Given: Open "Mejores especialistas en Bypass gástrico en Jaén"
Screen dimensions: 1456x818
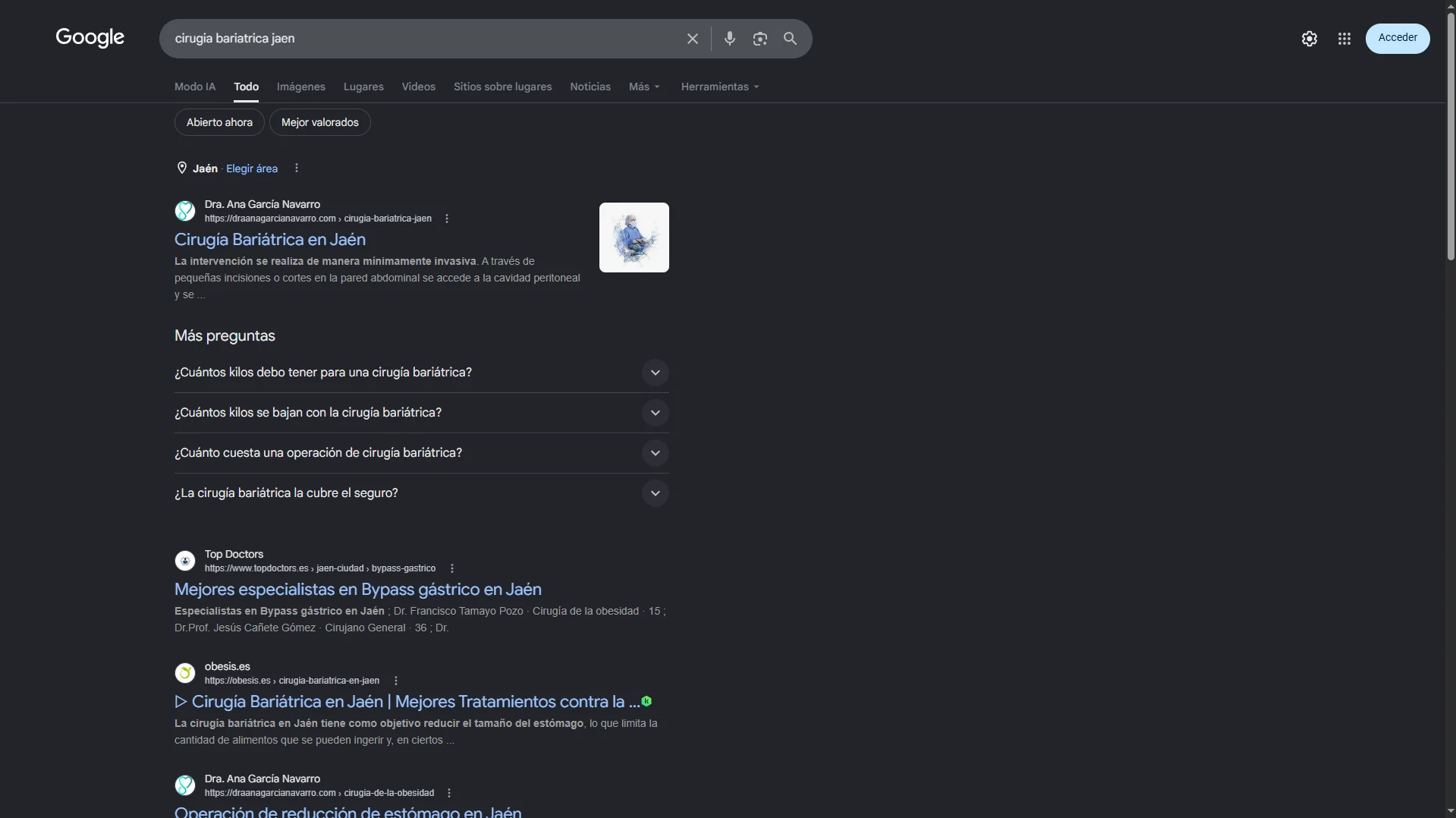Looking at the screenshot, I should (x=358, y=589).
